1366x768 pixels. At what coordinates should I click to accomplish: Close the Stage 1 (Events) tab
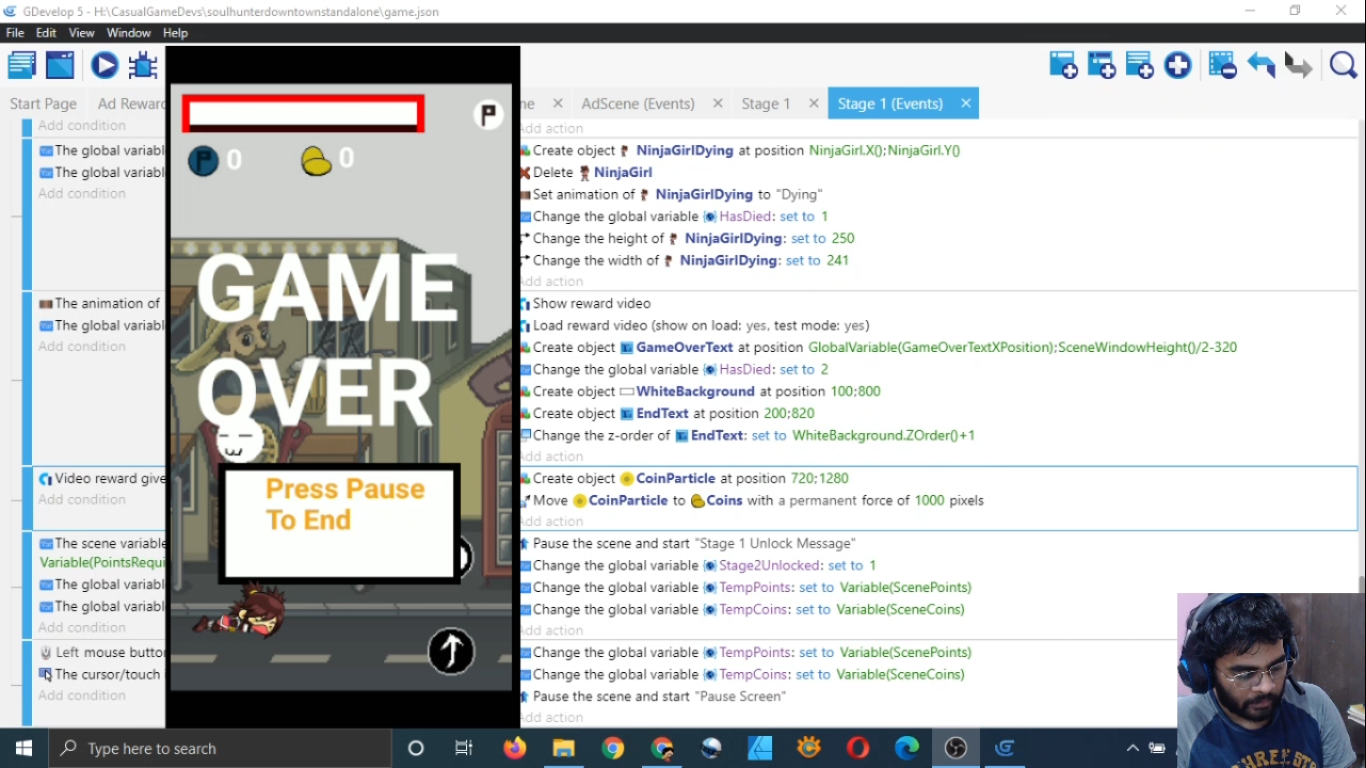pyautogui.click(x=966, y=103)
